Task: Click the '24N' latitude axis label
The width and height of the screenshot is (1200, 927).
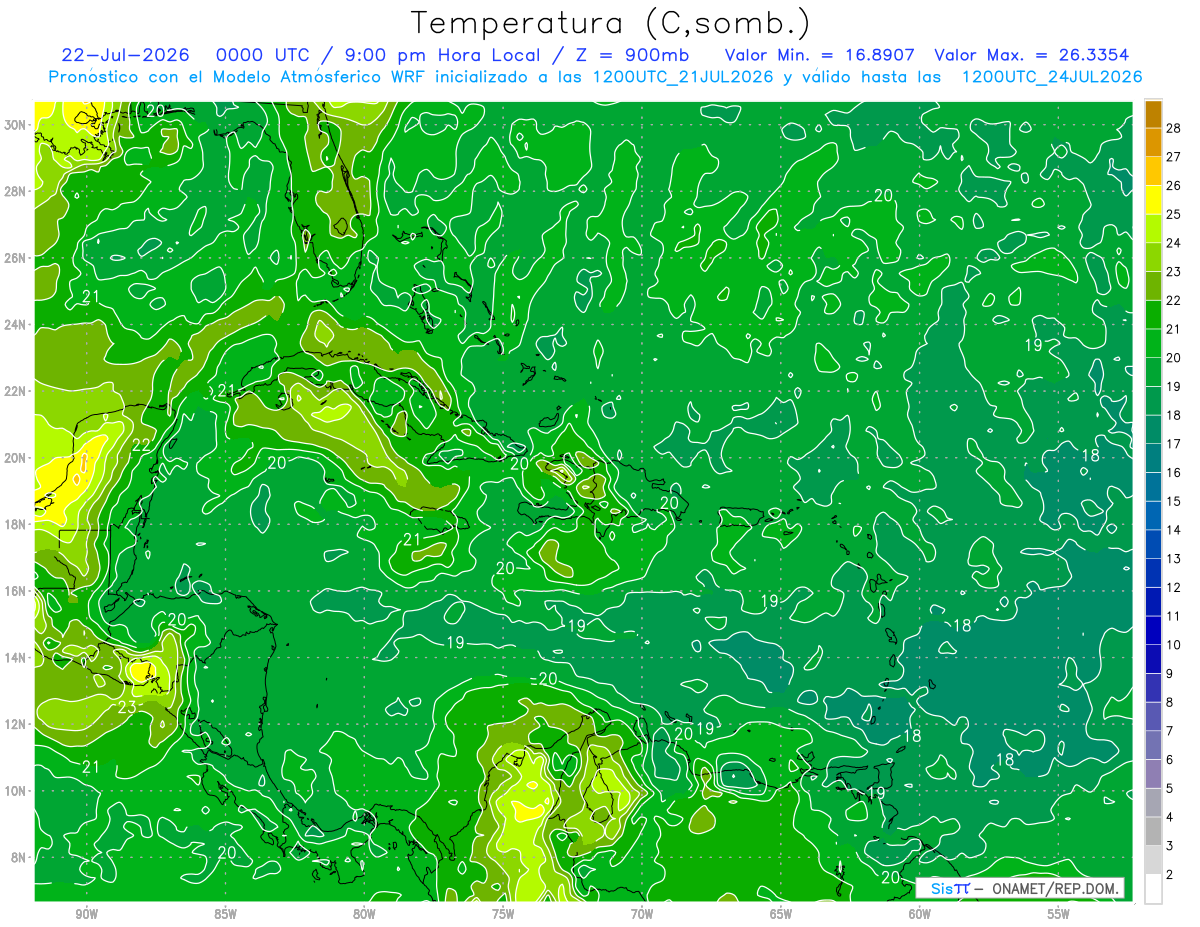Action: click(x=16, y=325)
